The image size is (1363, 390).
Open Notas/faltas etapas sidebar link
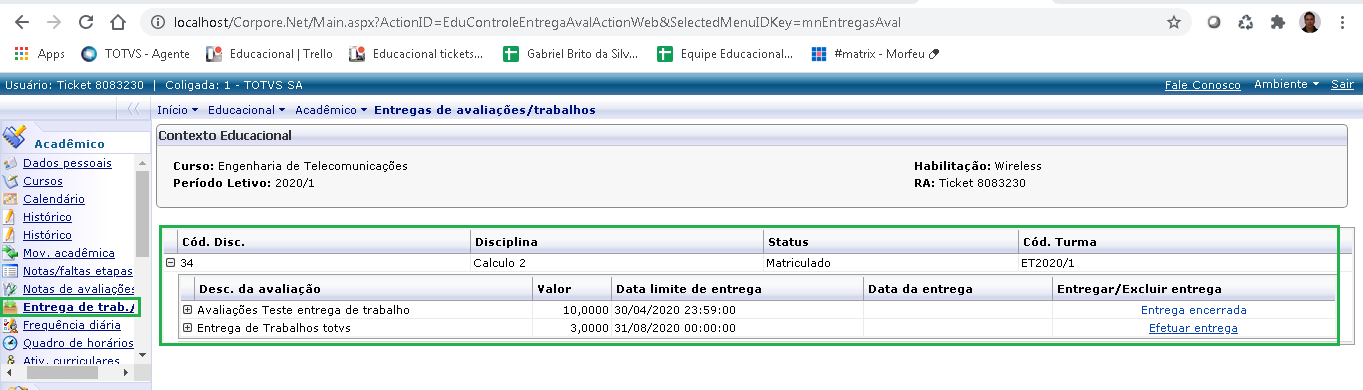pos(77,271)
